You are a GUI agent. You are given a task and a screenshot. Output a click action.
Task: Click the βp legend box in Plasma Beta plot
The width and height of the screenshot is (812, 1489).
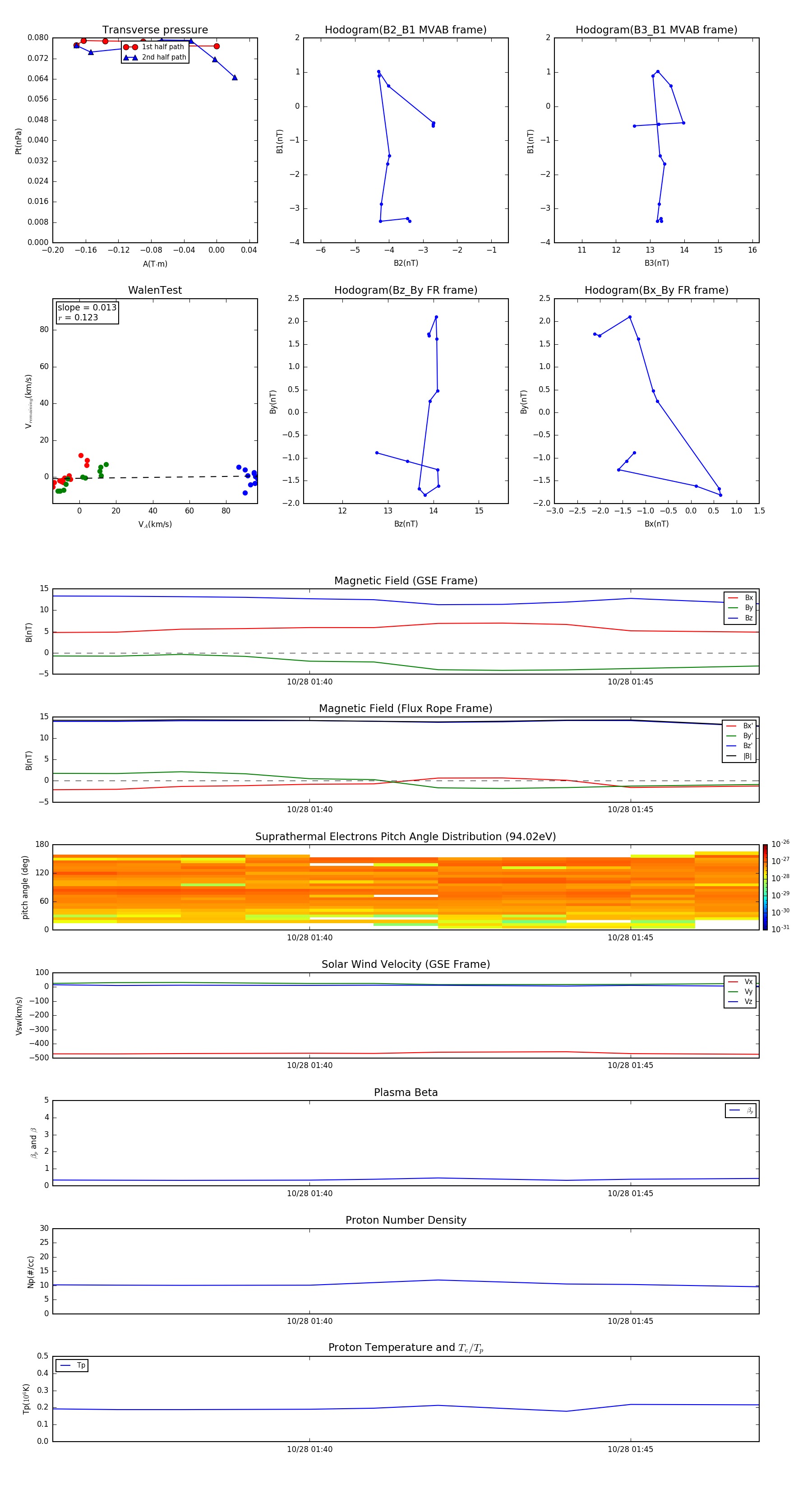(x=740, y=1110)
